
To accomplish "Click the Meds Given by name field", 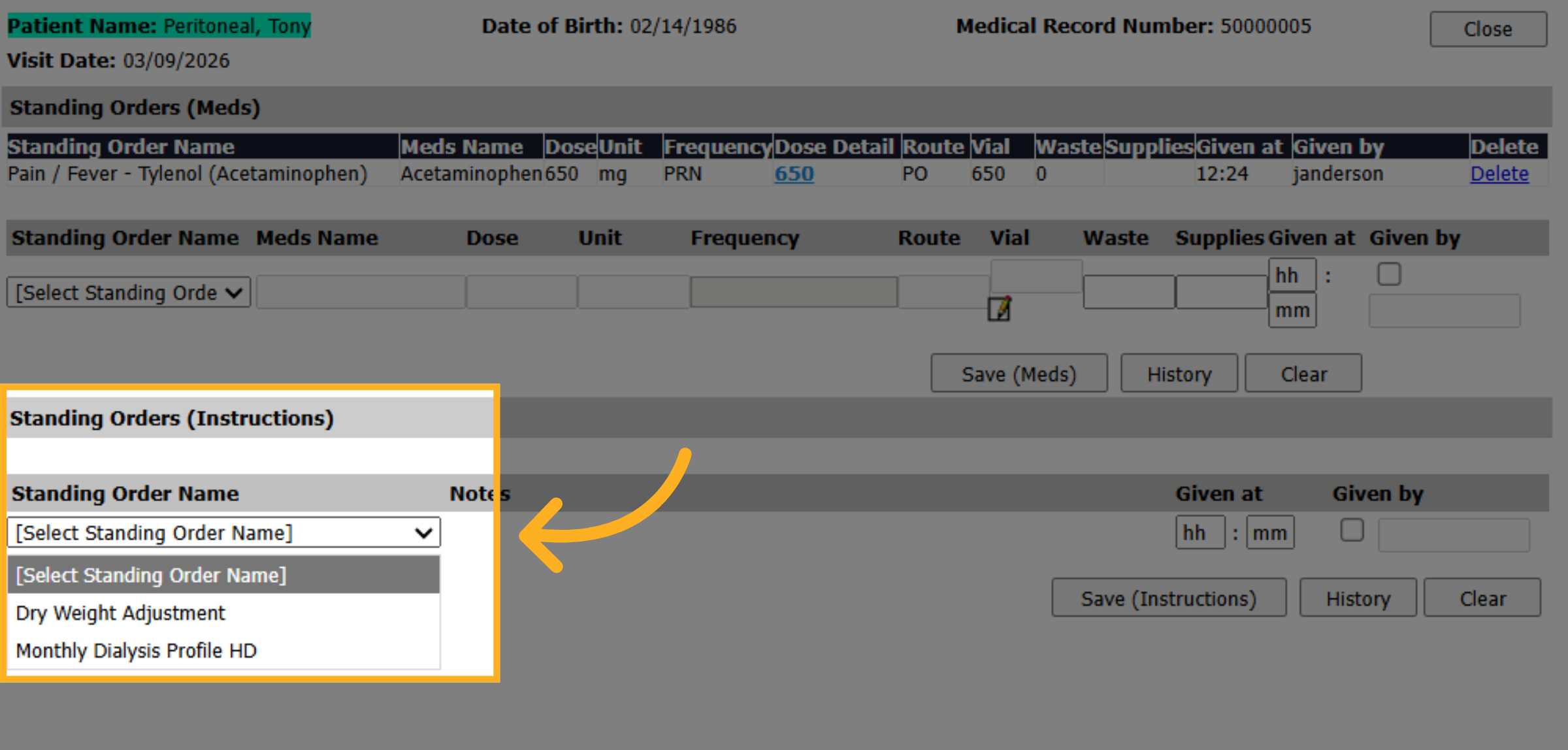I will pos(1444,310).
